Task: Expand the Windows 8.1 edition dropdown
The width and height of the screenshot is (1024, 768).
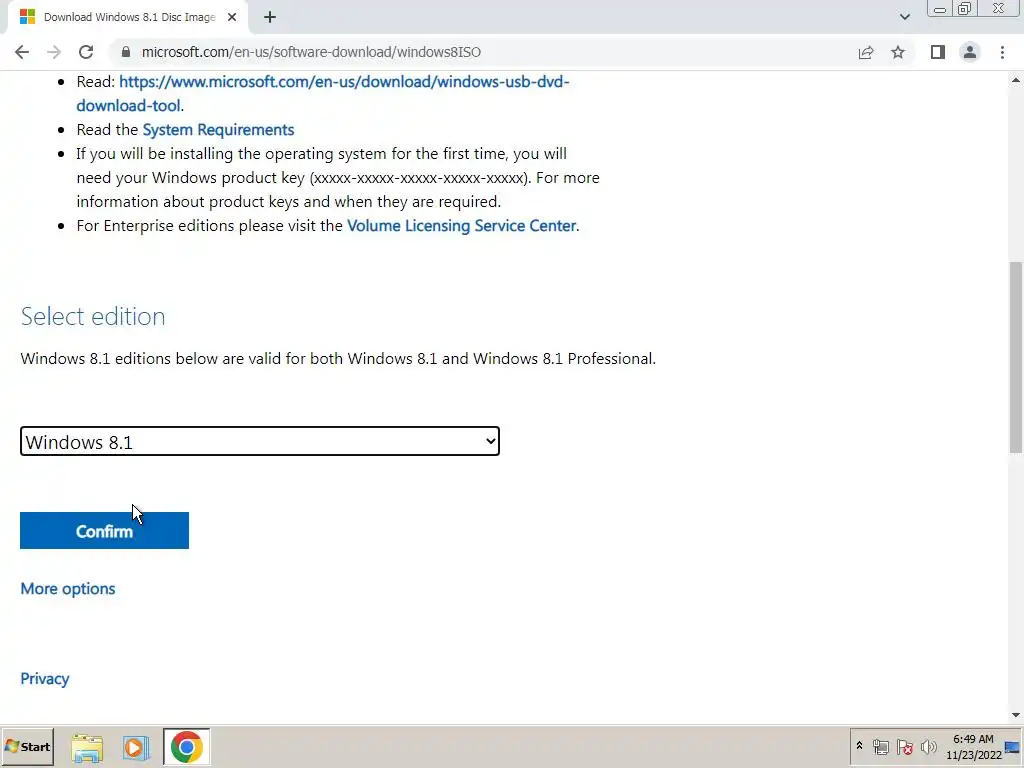Action: pos(260,441)
